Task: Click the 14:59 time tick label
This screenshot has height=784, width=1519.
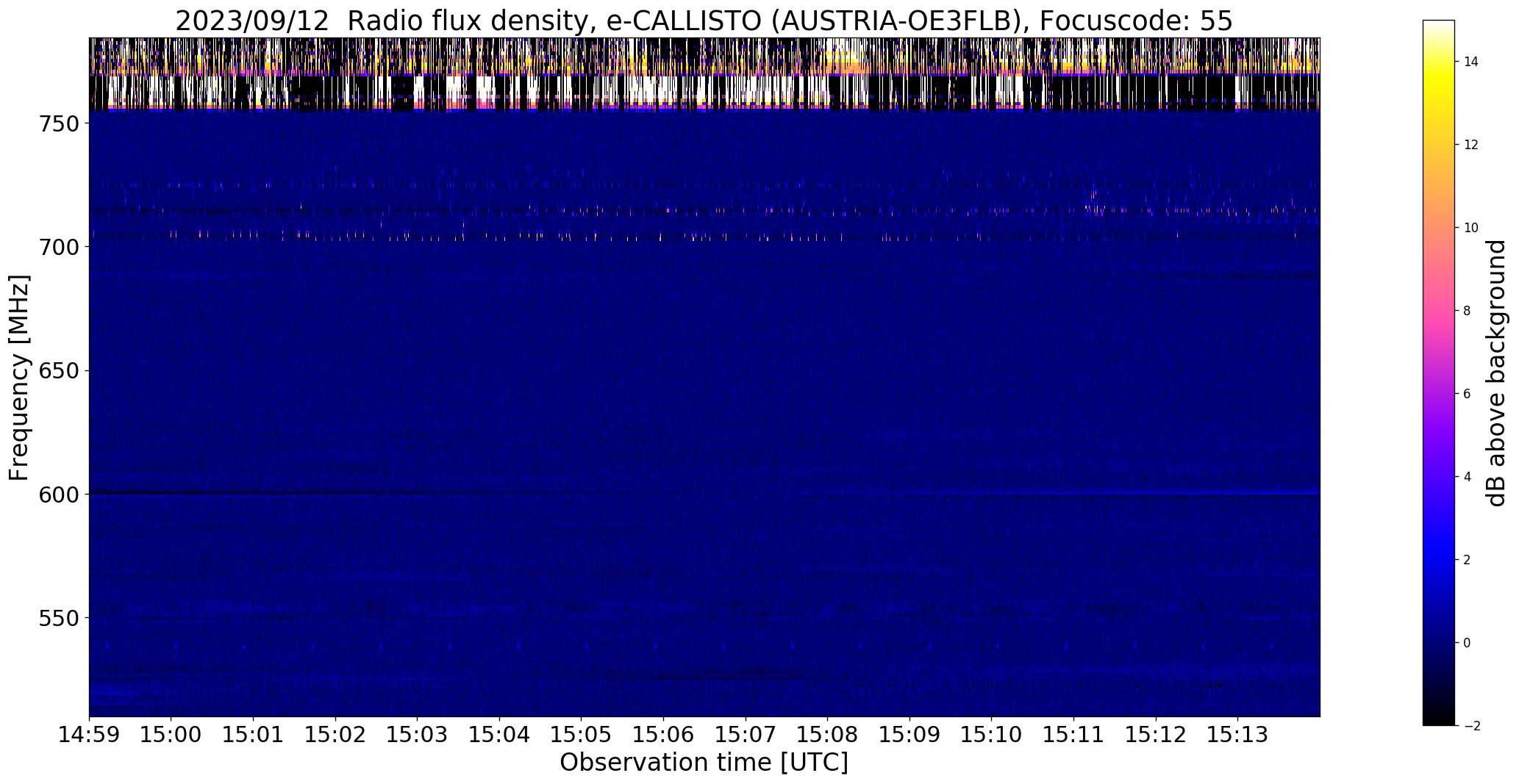Action: click(x=90, y=735)
